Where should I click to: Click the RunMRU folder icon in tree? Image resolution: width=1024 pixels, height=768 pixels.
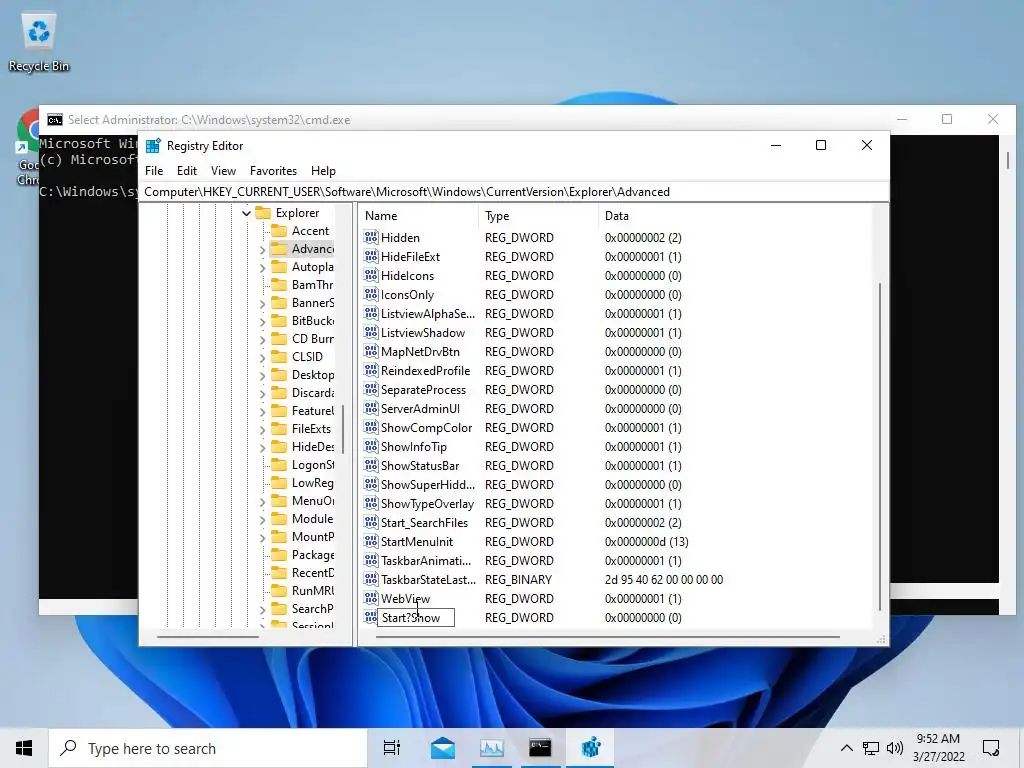280,590
